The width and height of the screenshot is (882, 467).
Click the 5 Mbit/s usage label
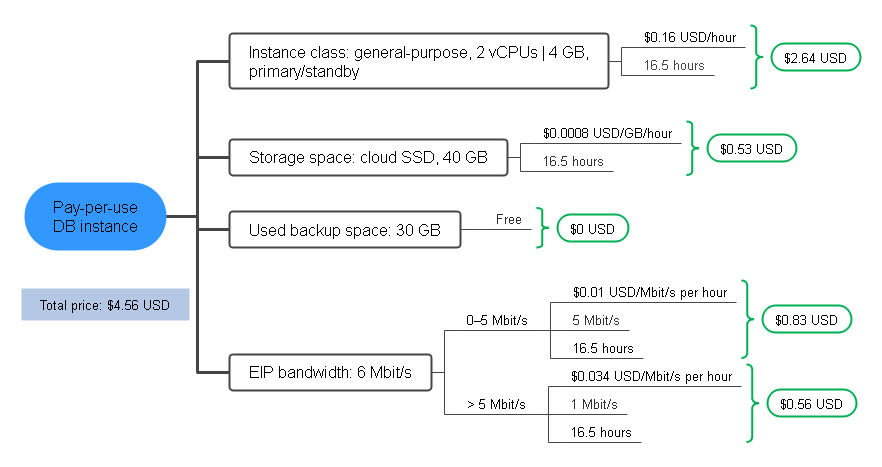click(596, 320)
